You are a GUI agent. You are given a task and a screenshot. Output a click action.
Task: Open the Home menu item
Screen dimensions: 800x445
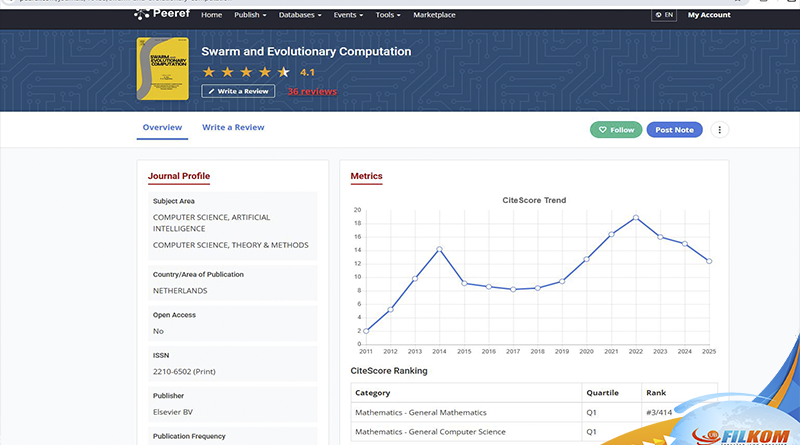211,15
